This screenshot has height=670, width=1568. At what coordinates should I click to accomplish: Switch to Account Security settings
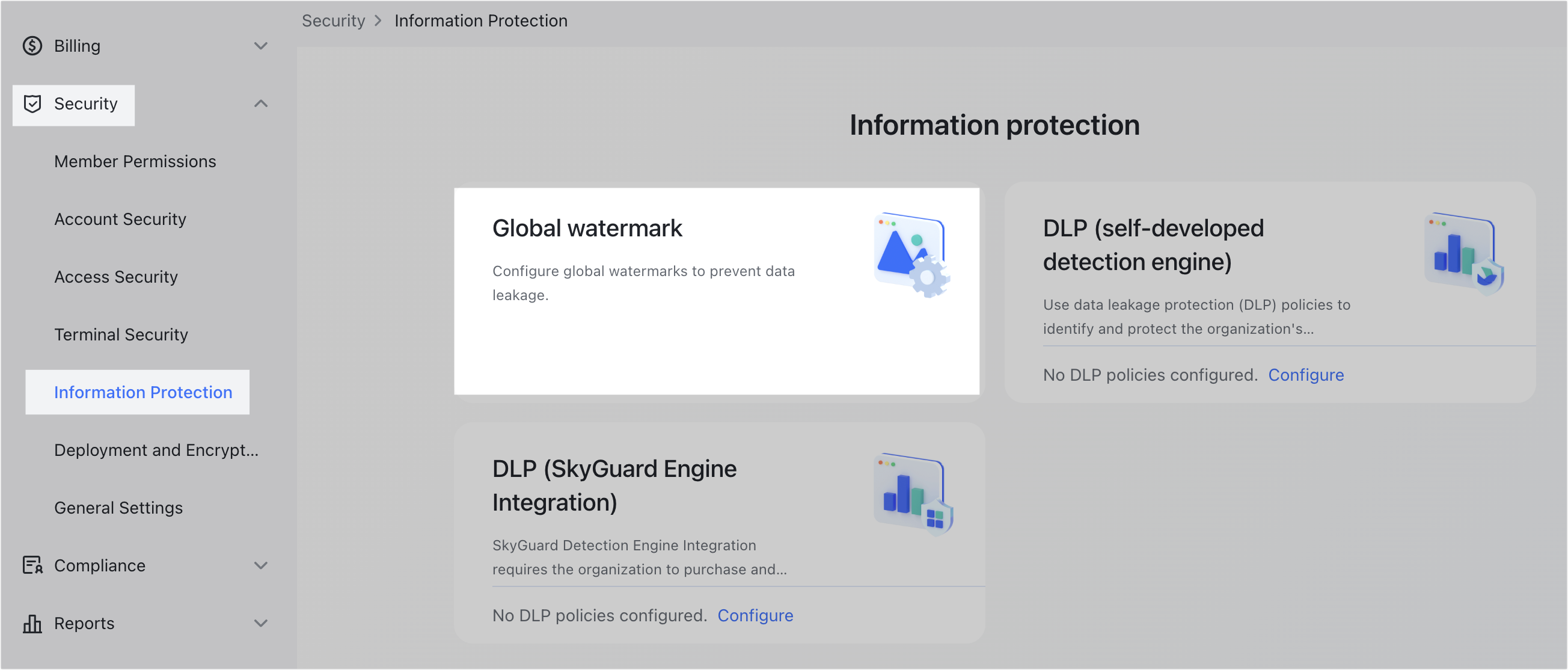(x=120, y=219)
